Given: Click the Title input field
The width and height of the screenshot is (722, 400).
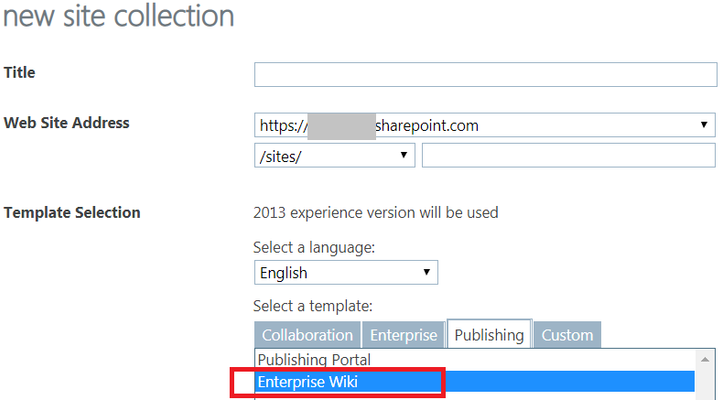Looking at the screenshot, I should tap(485, 75).
